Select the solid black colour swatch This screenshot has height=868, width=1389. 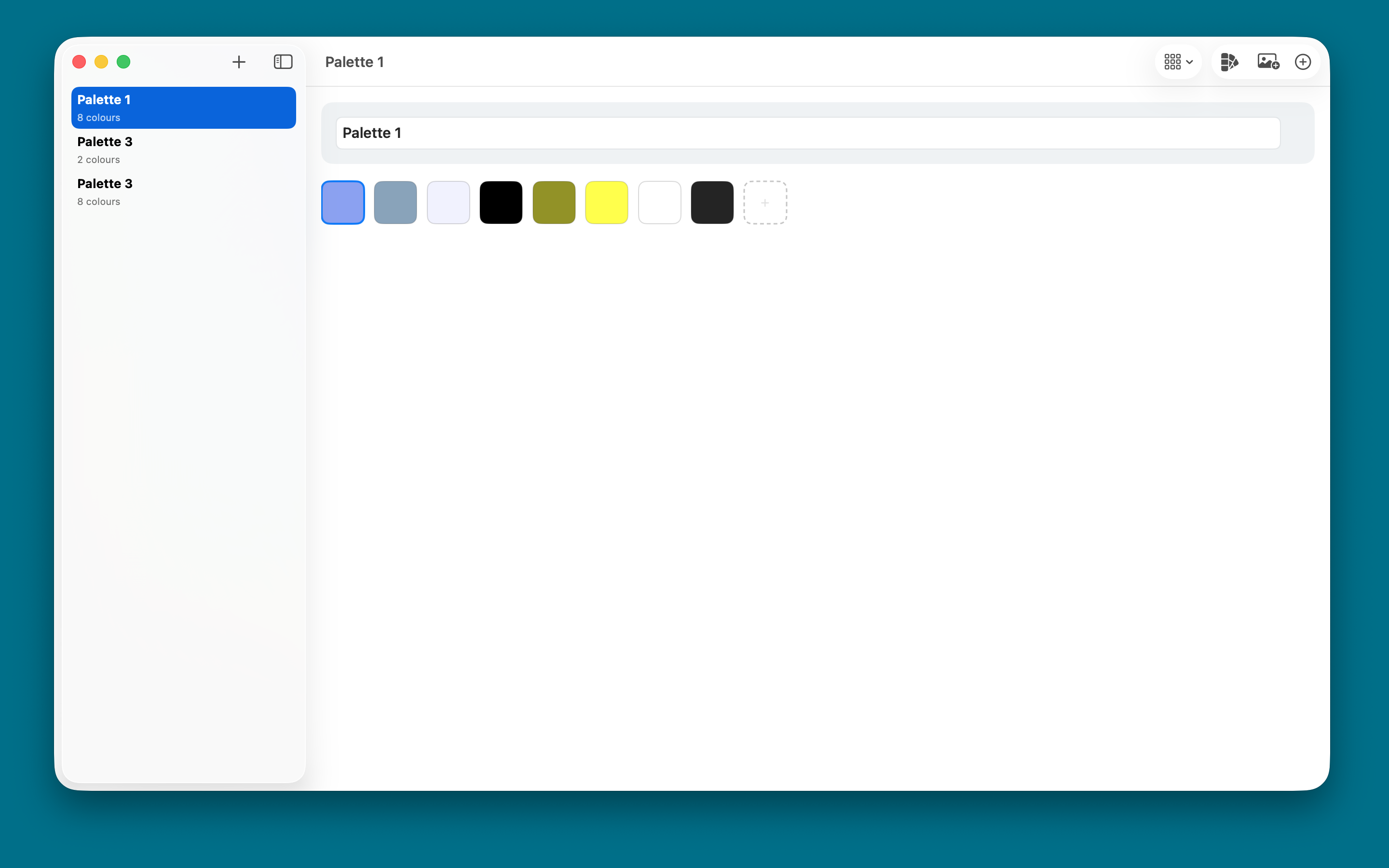pos(500,202)
